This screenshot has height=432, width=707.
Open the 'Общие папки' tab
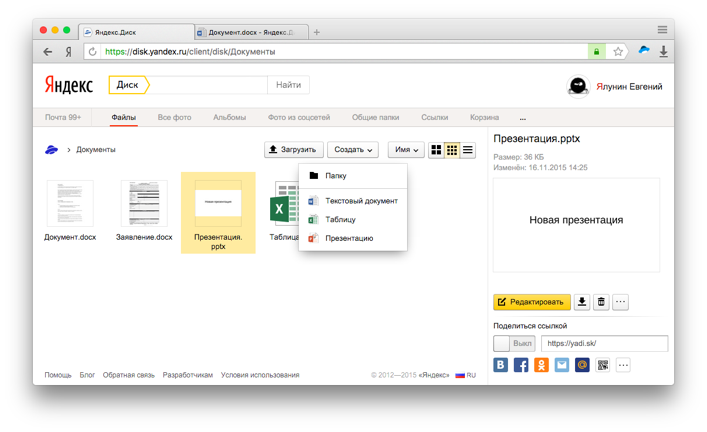[x=375, y=117]
